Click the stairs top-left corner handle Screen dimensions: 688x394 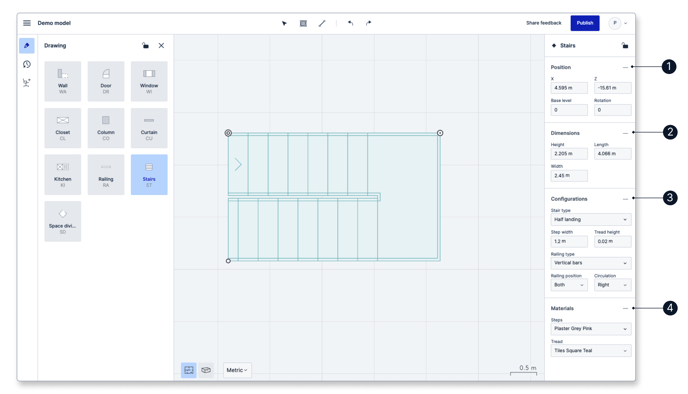[228, 133]
